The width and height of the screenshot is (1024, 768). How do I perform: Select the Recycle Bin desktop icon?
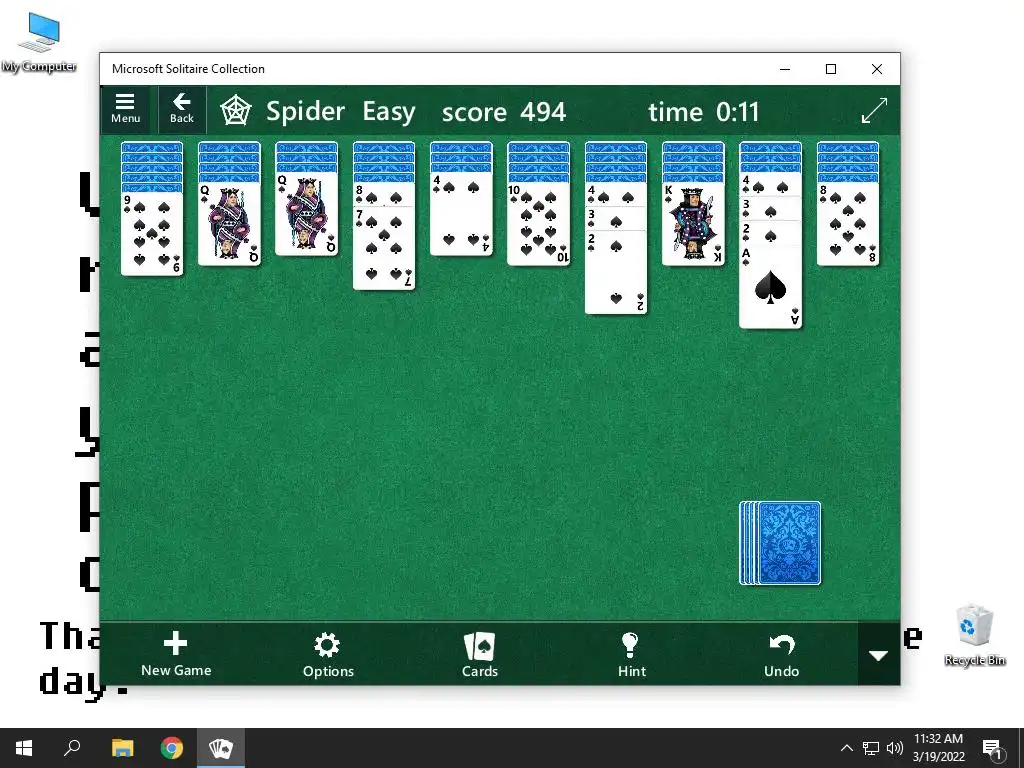[x=974, y=635]
